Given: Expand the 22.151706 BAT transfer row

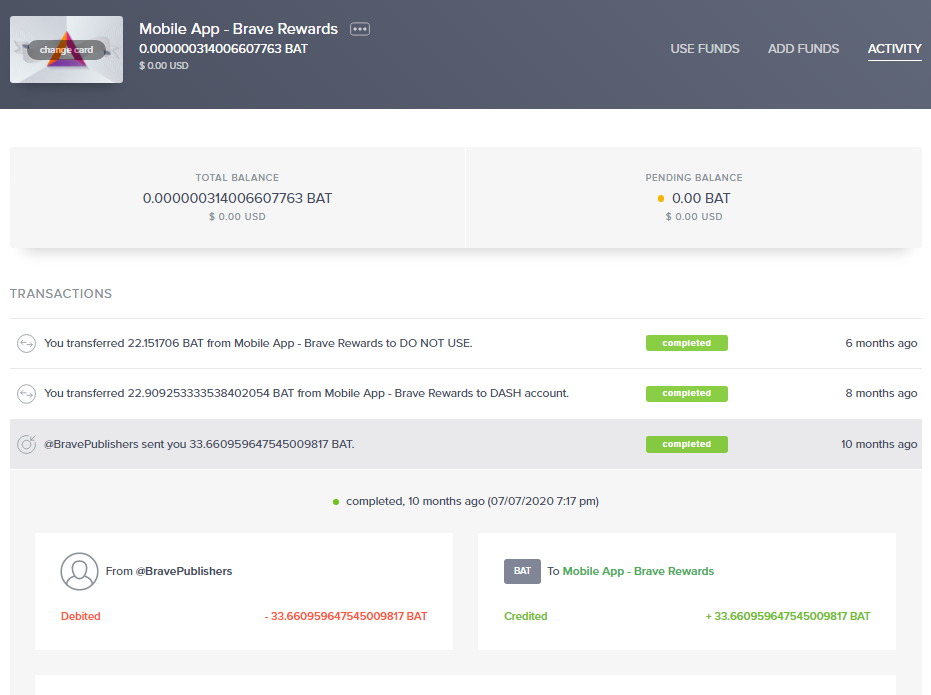Looking at the screenshot, I should pyautogui.click(x=466, y=344).
